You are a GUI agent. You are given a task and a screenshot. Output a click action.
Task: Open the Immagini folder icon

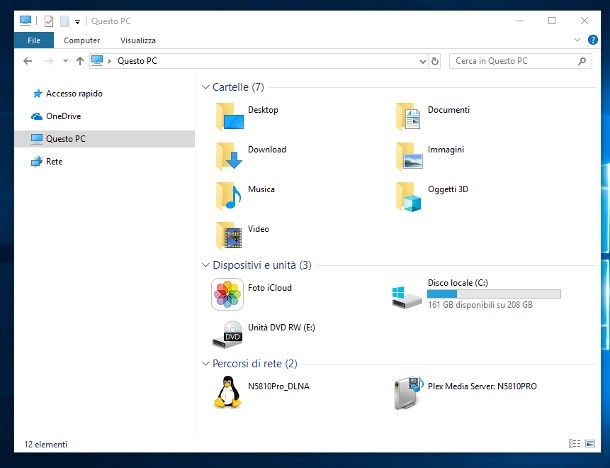(409, 156)
